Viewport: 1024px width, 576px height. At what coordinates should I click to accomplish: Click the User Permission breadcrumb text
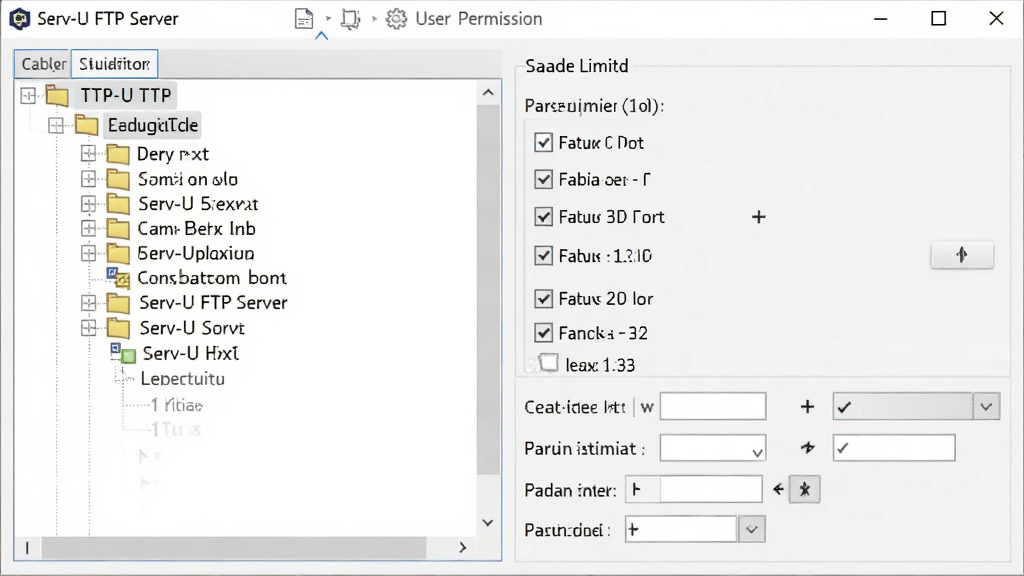click(479, 18)
